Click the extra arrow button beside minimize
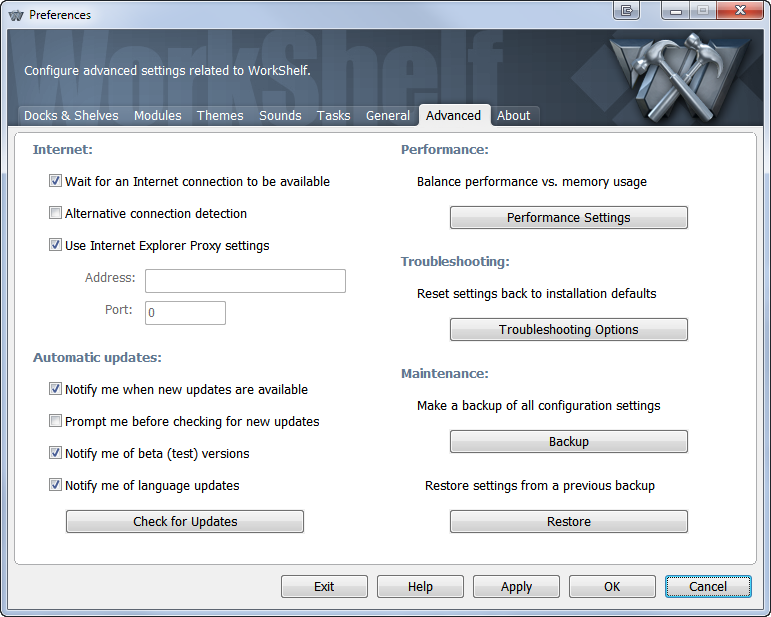The width and height of the screenshot is (771, 617). coord(628,11)
